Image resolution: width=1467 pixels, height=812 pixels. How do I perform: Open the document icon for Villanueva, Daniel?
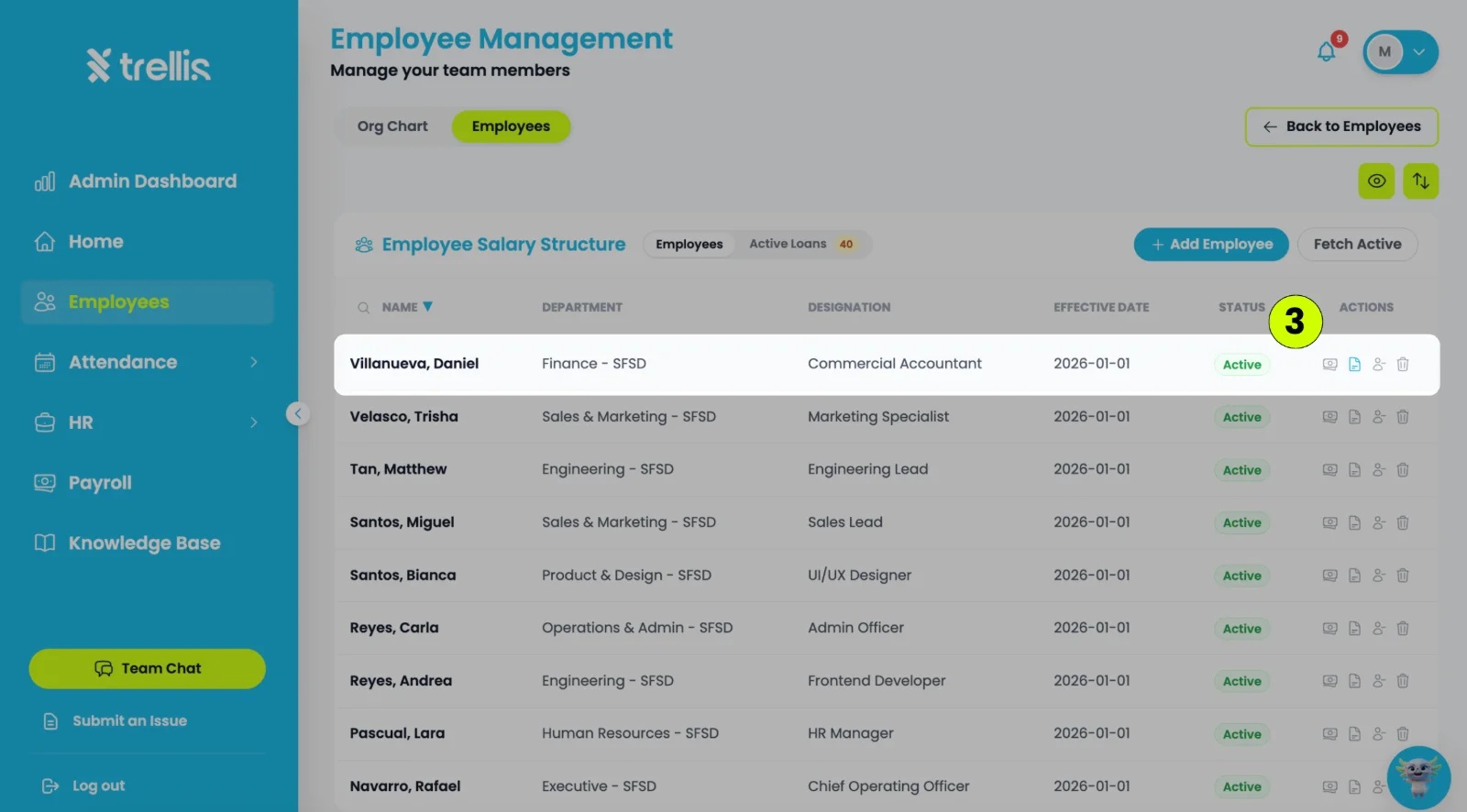pos(1354,365)
